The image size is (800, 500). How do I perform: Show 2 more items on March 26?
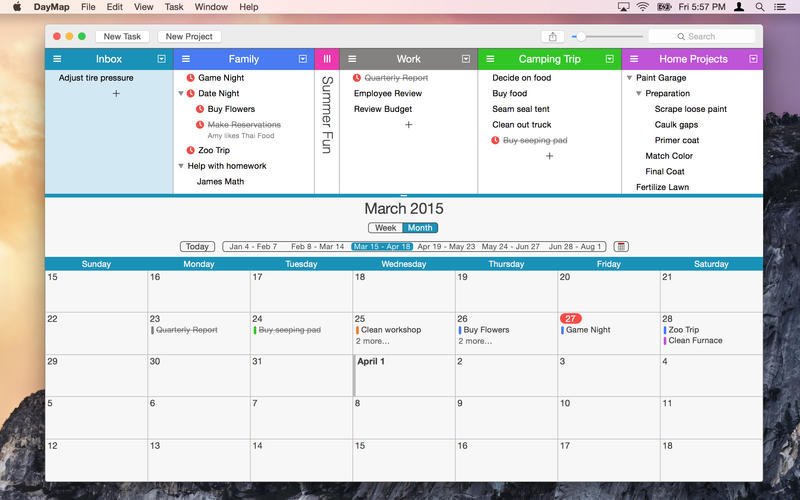pyautogui.click(x=475, y=341)
